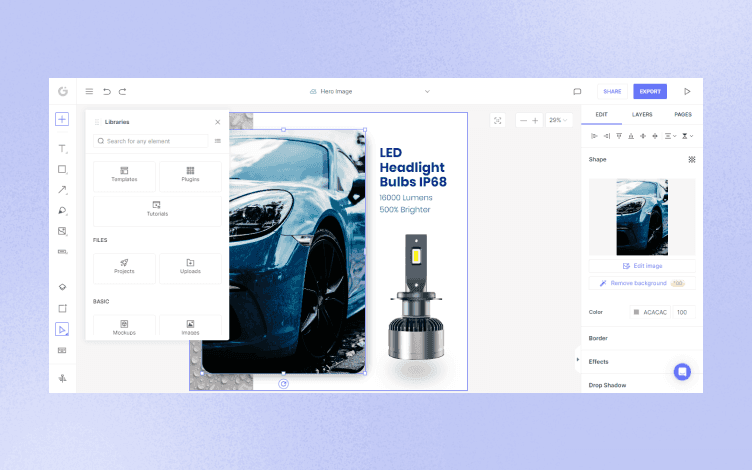The width and height of the screenshot is (752, 470).
Task: Select the Arrow line tool
Action: tap(62, 190)
